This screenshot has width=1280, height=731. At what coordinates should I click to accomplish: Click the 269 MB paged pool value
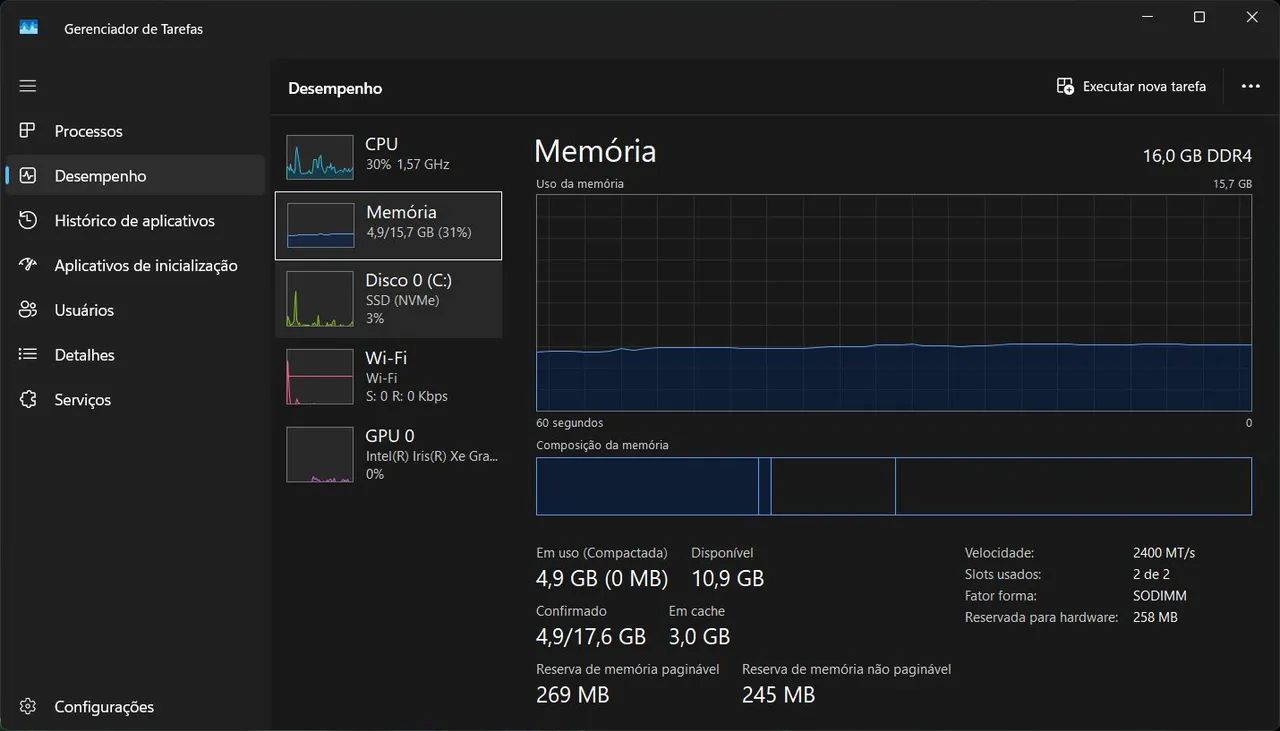[x=573, y=694]
